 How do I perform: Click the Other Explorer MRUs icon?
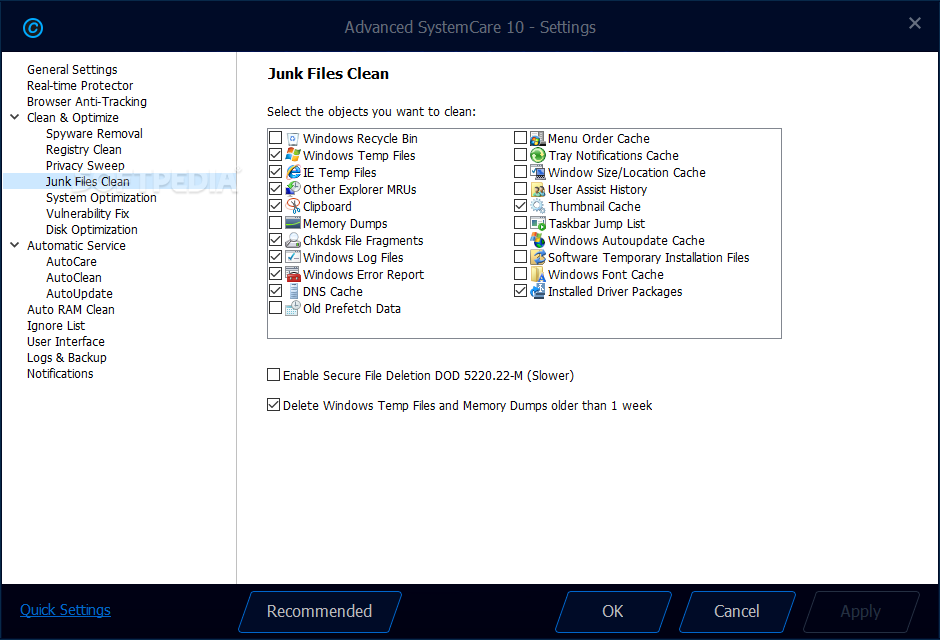coord(293,189)
